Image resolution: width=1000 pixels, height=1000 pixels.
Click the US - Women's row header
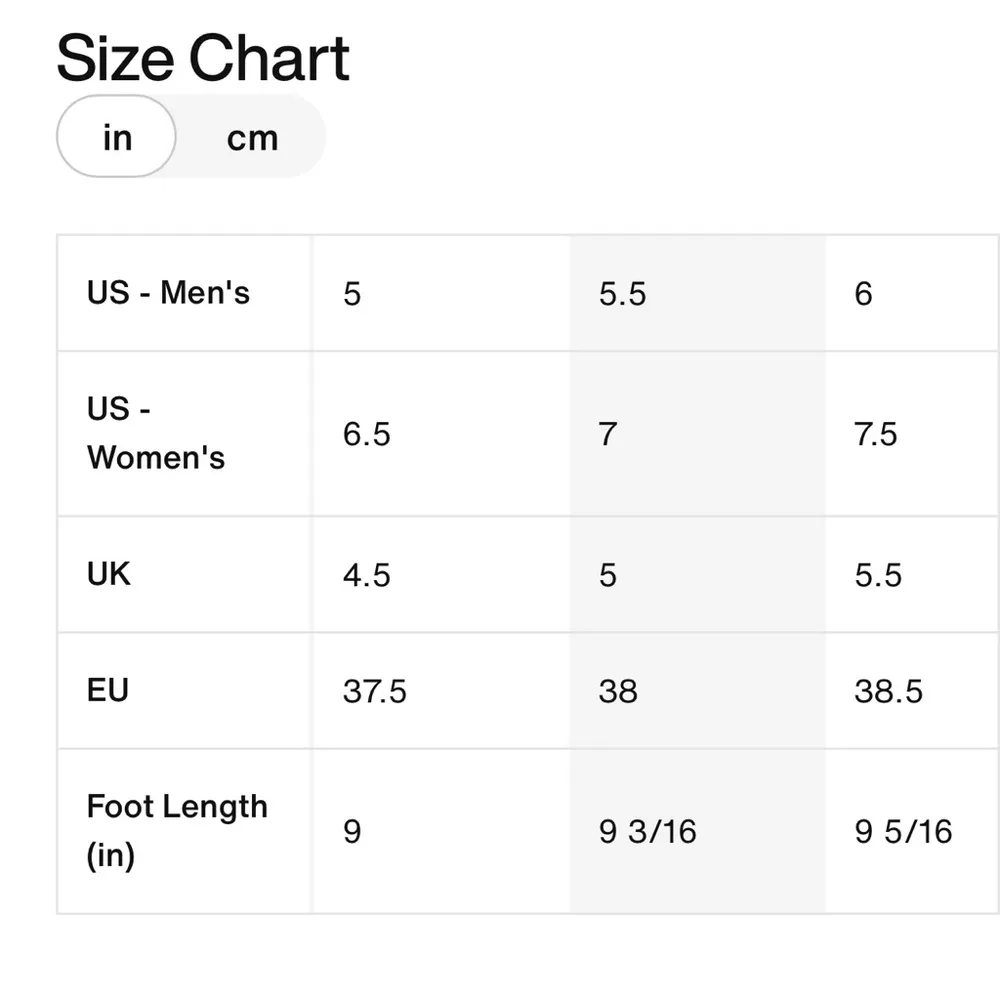[156, 433]
